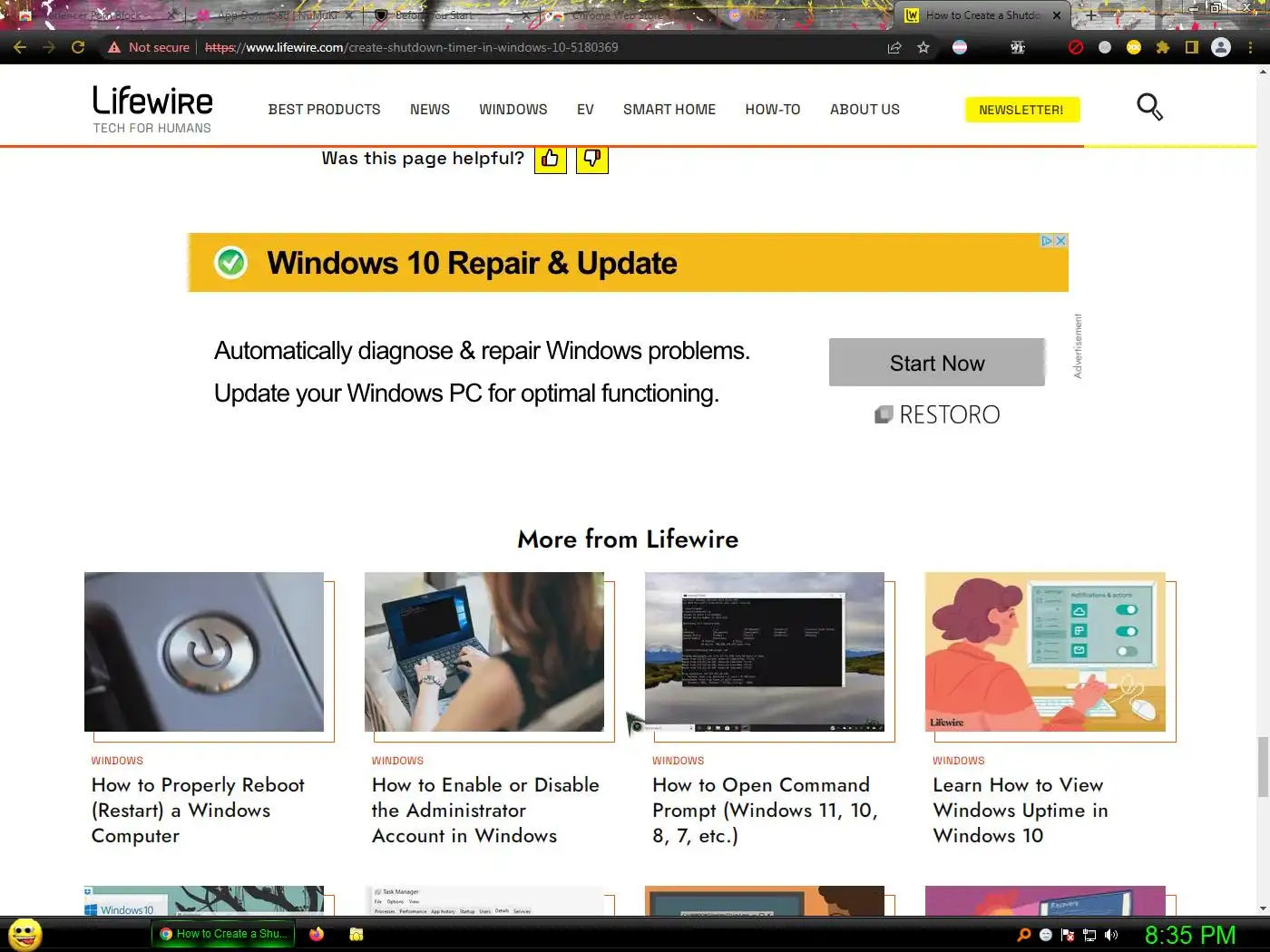Click the yellow Newsletter button
The image size is (1270, 952).
[x=1021, y=110]
